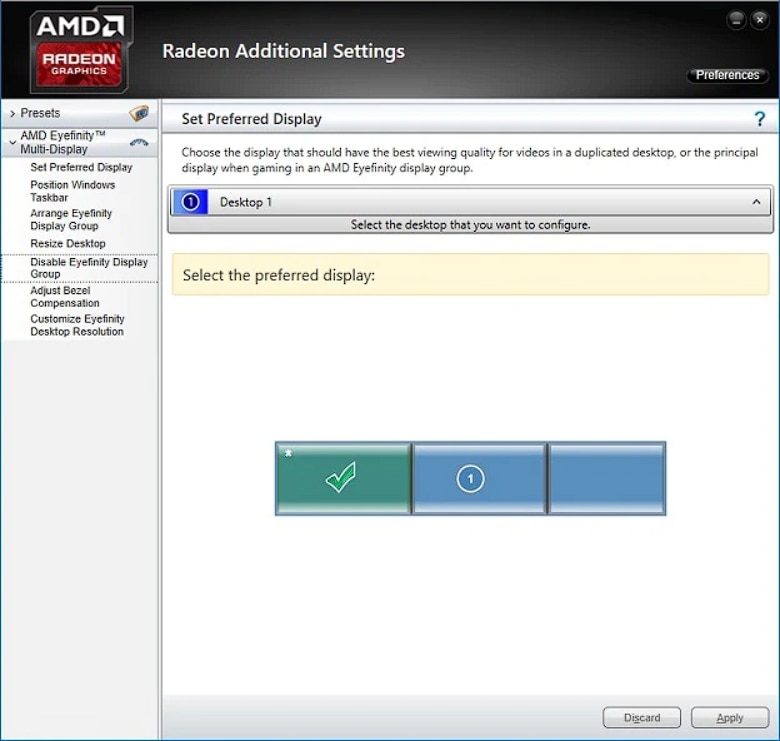780x741 pixels.
Task: Expand the Presets section
Action: point(12,113)
